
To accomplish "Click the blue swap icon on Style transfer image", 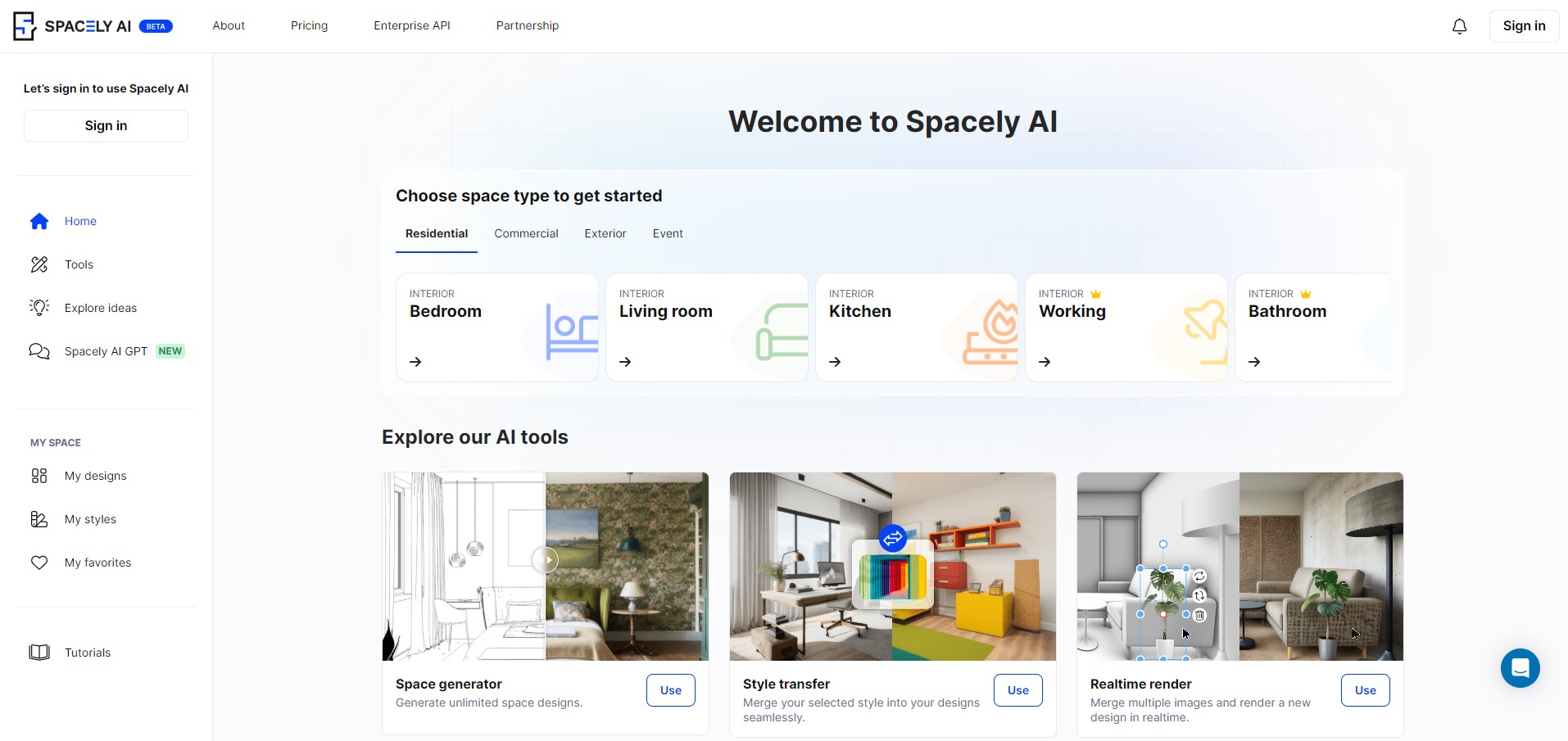I will [x=892, y=539].
